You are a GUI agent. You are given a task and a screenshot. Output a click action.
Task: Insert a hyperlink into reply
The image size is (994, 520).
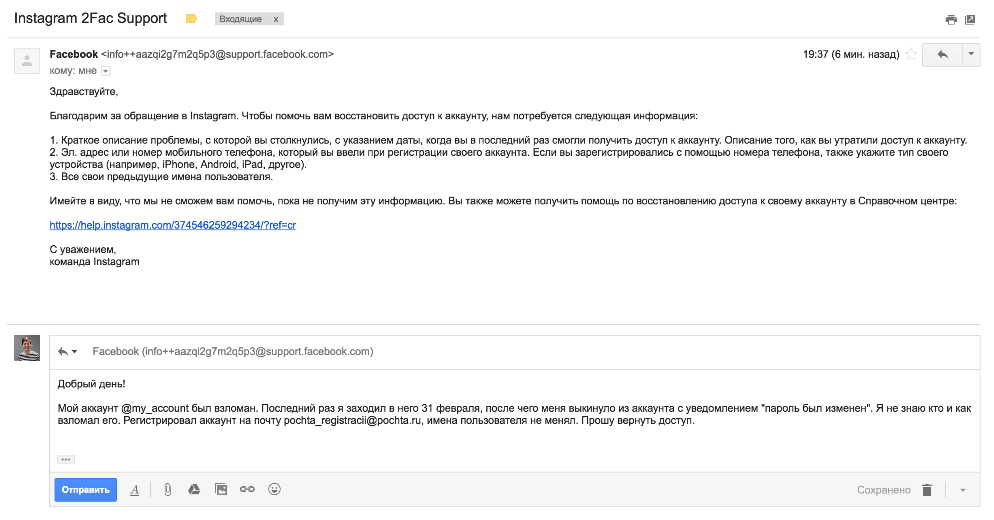pos(247,489)
